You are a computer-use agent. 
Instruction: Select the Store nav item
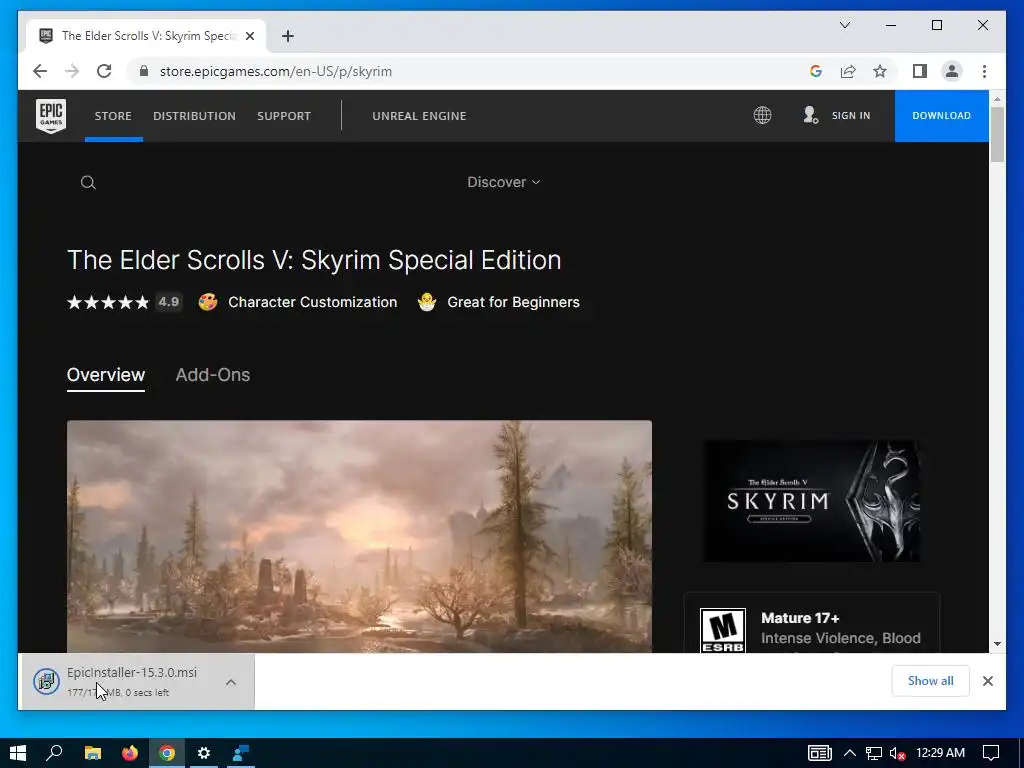tap(113, 116)
